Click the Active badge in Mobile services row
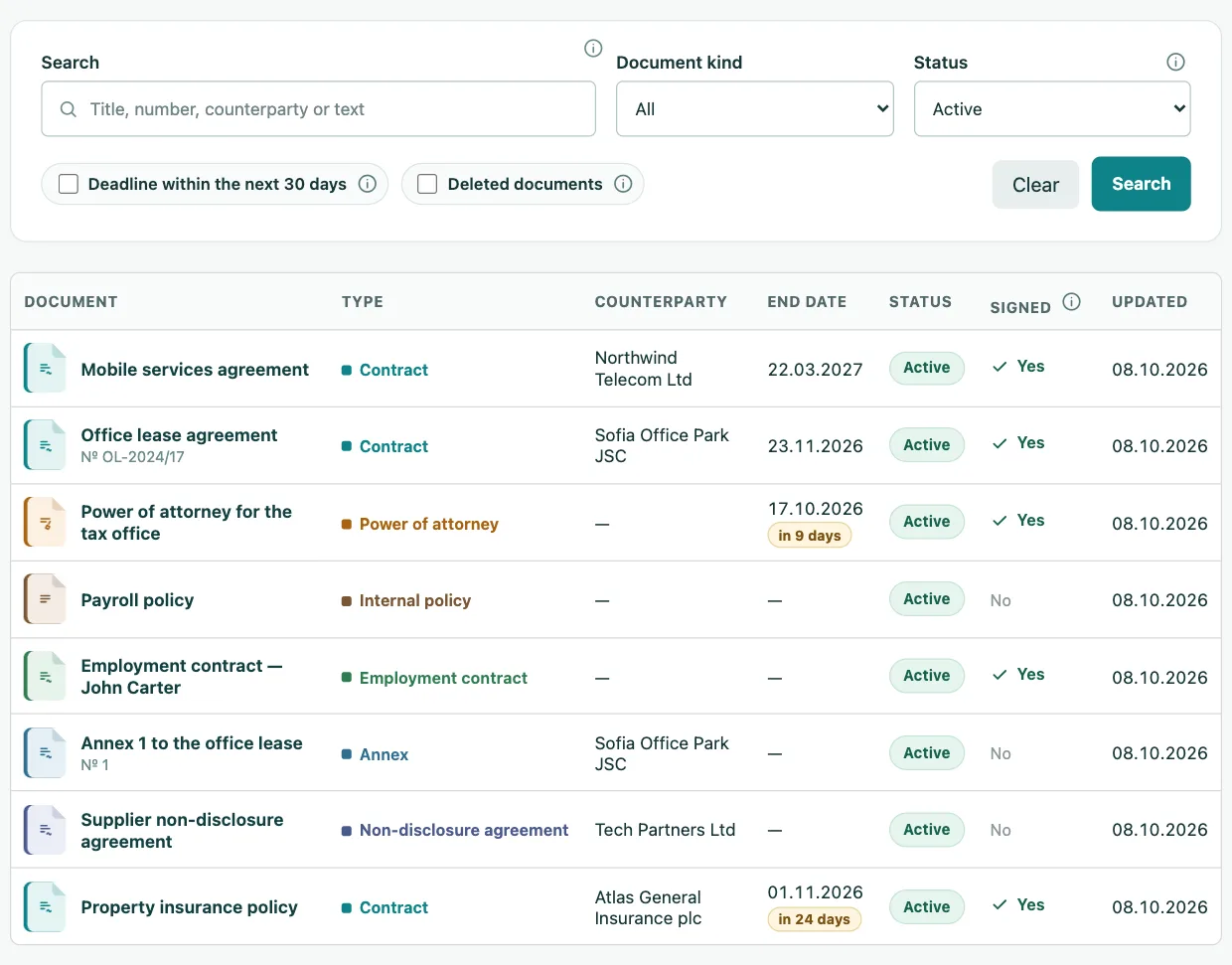Viewport: 1232px width, 965px height. tap(926, 368)
